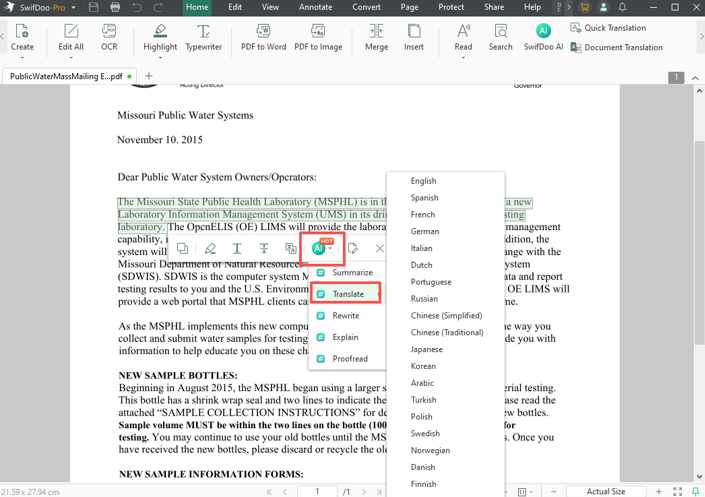Viewport: 705px width, 497px height.
Task: Click the Actual Size zoom field
Action: [606, 492]
